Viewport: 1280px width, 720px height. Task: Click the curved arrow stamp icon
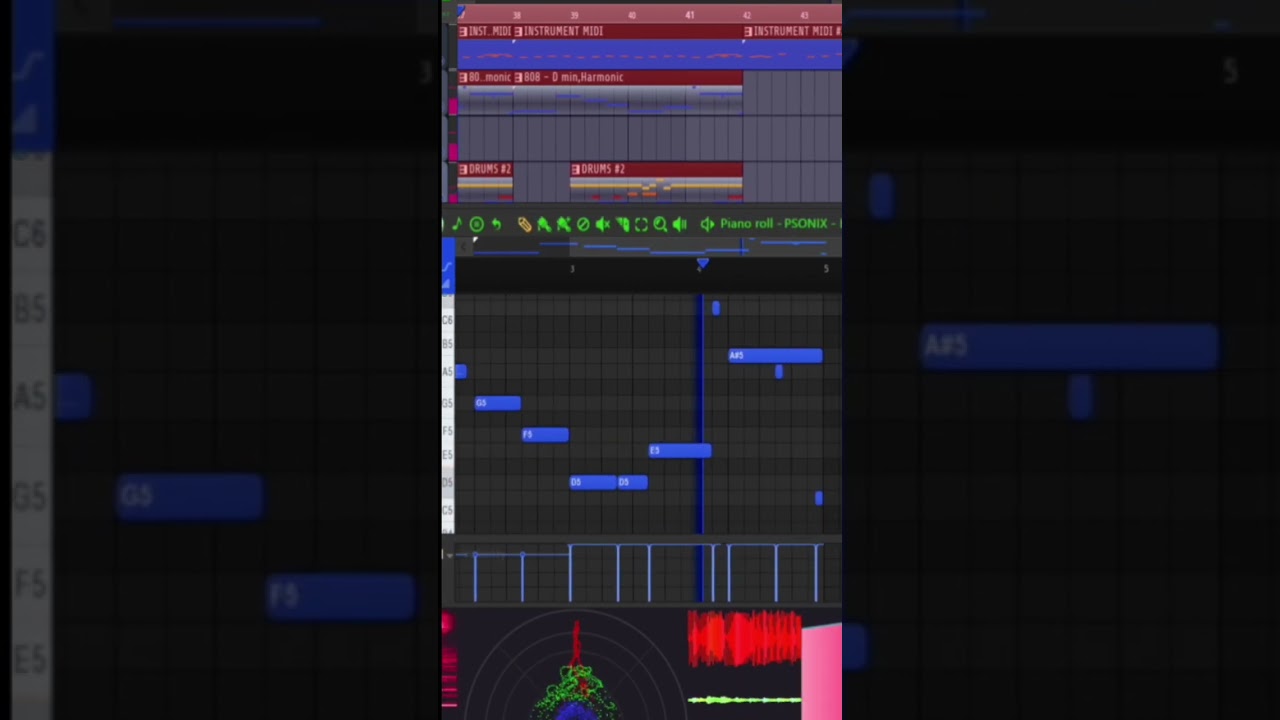point(496,224)
